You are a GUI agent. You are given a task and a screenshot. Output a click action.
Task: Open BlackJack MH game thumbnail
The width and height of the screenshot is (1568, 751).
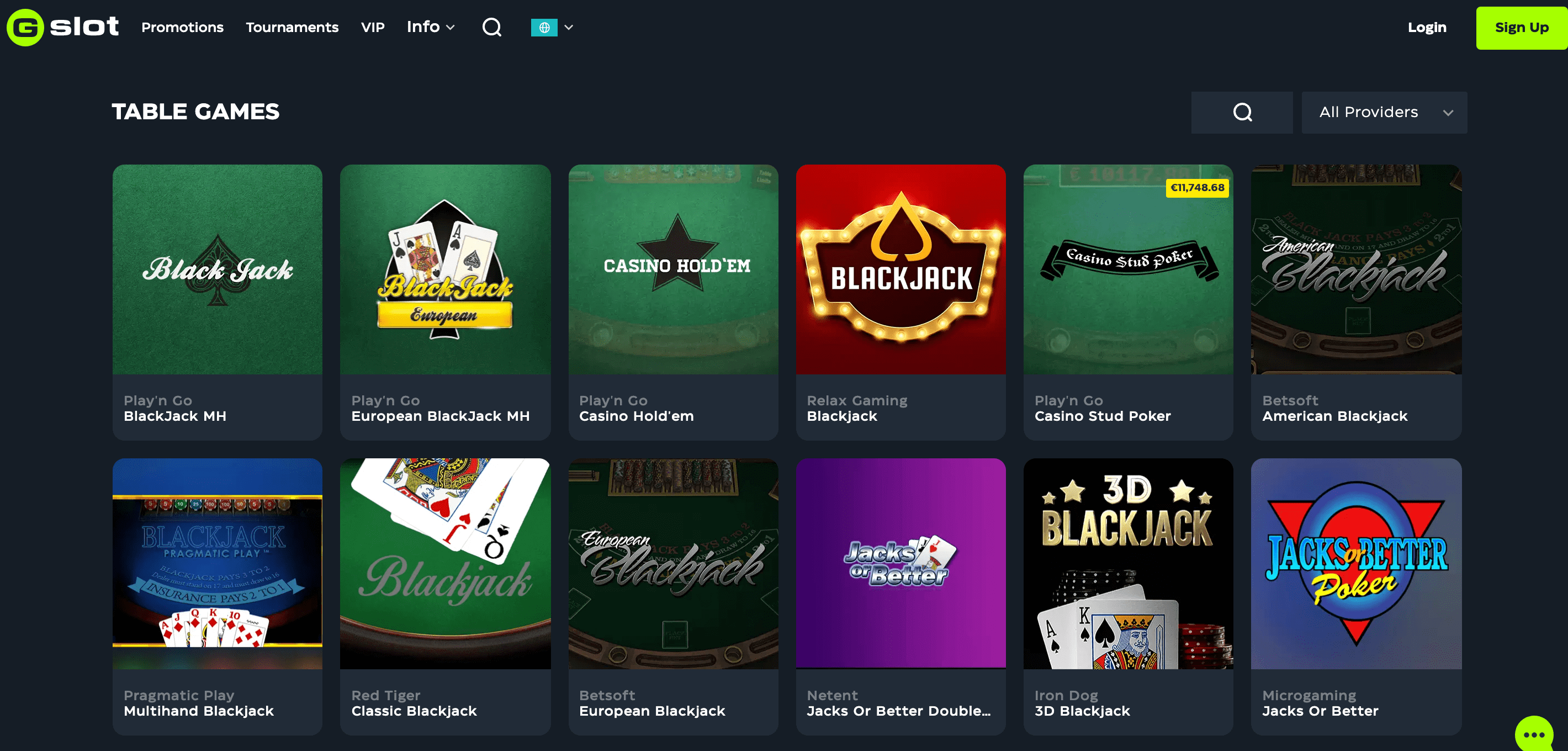[218, 269]
